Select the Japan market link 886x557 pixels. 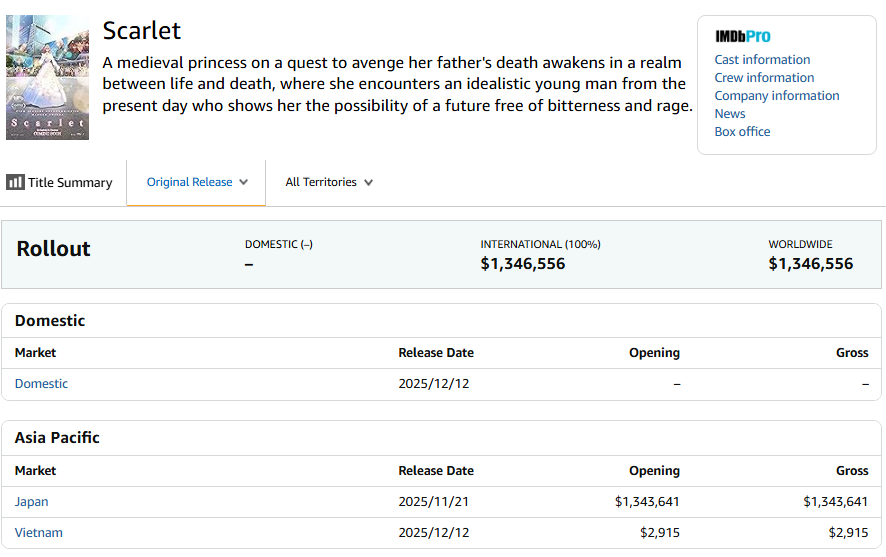(32, 502)
